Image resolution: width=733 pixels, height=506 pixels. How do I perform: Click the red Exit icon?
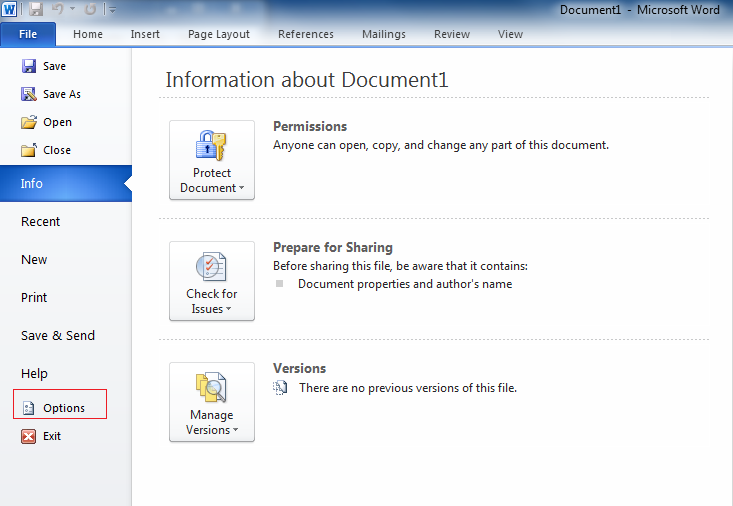[x=29, y=436]
